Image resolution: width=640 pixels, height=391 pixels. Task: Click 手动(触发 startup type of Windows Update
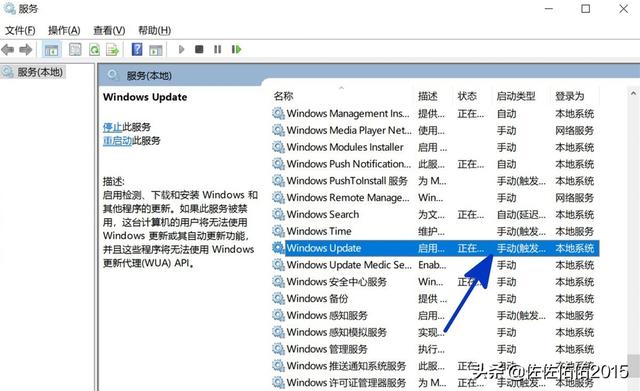(x=521, y=248)
